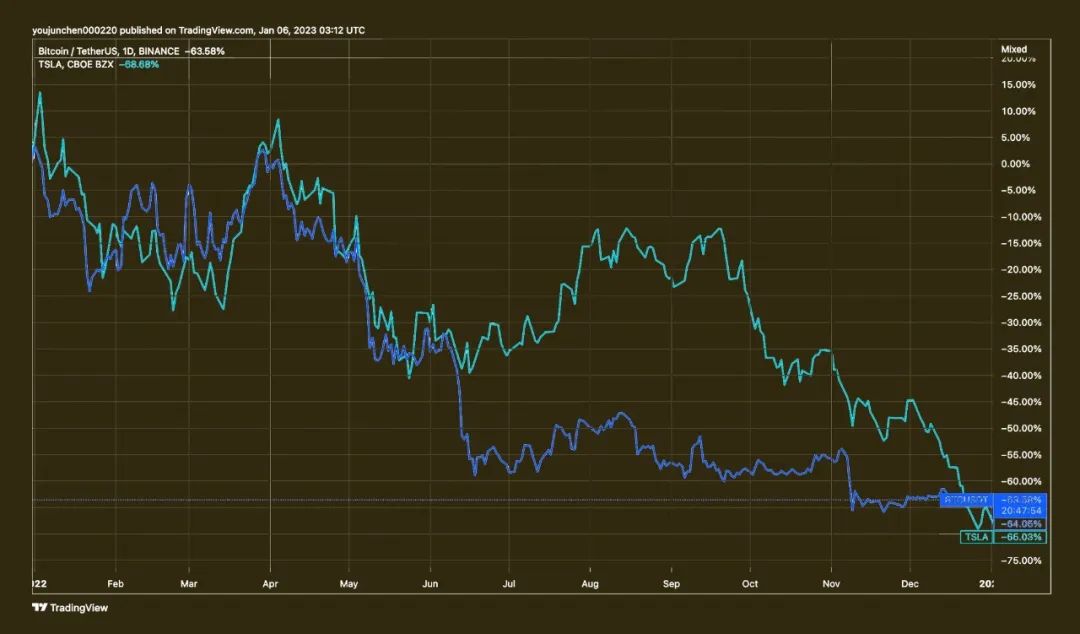Viewport: 1080px width, 634px height.
Task: Open the Mixed scale mode label
Action: (x=1013, y=48)
